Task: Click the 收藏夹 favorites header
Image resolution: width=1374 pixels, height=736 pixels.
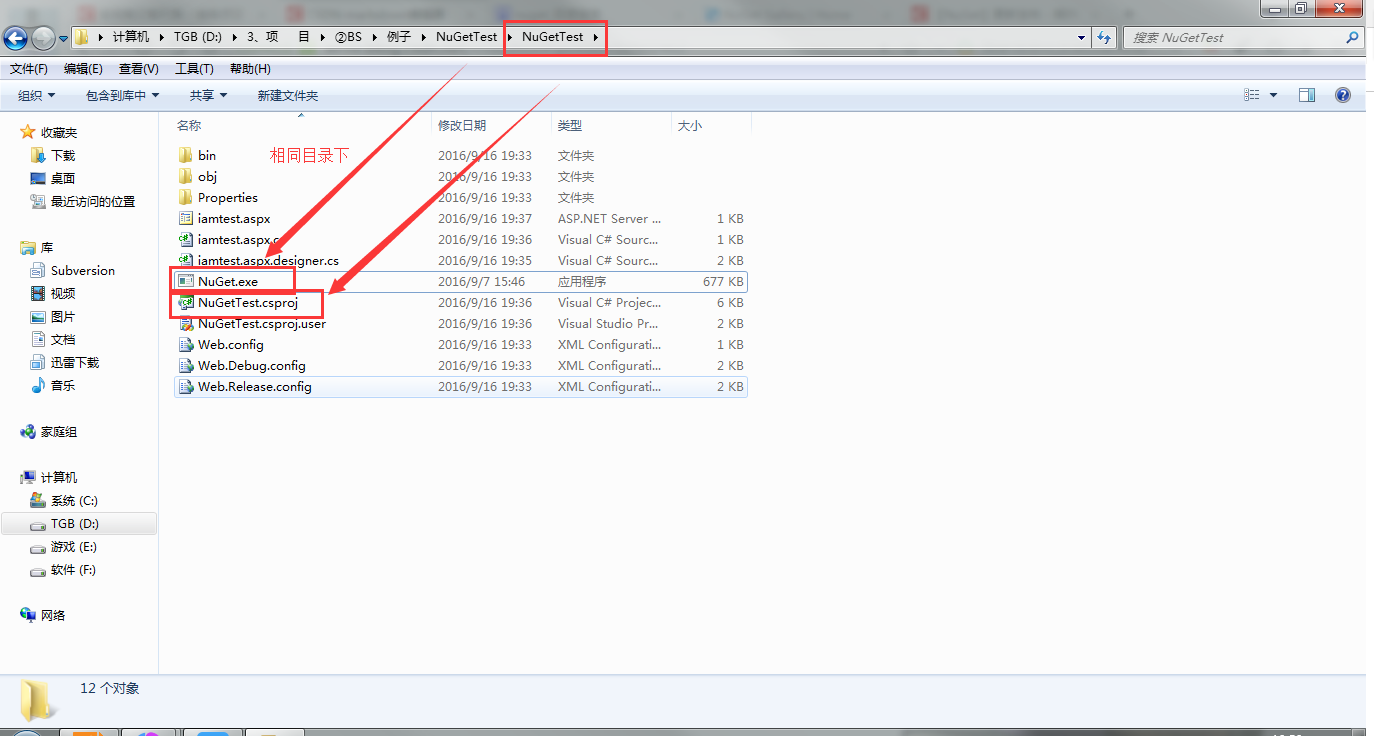Action: point(59,132)
